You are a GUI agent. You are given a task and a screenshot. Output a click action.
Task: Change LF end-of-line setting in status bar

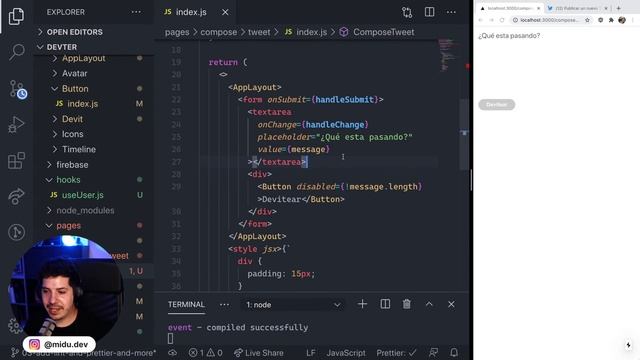tap(311, 353)
